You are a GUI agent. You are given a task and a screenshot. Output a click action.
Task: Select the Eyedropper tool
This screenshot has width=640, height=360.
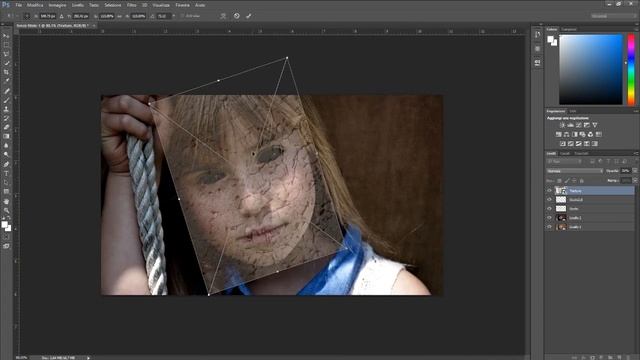(6, 81)
